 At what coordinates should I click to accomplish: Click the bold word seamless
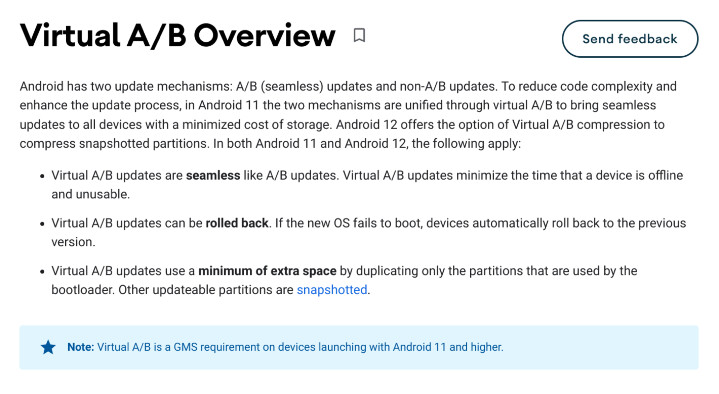click(x=213, y=175)
